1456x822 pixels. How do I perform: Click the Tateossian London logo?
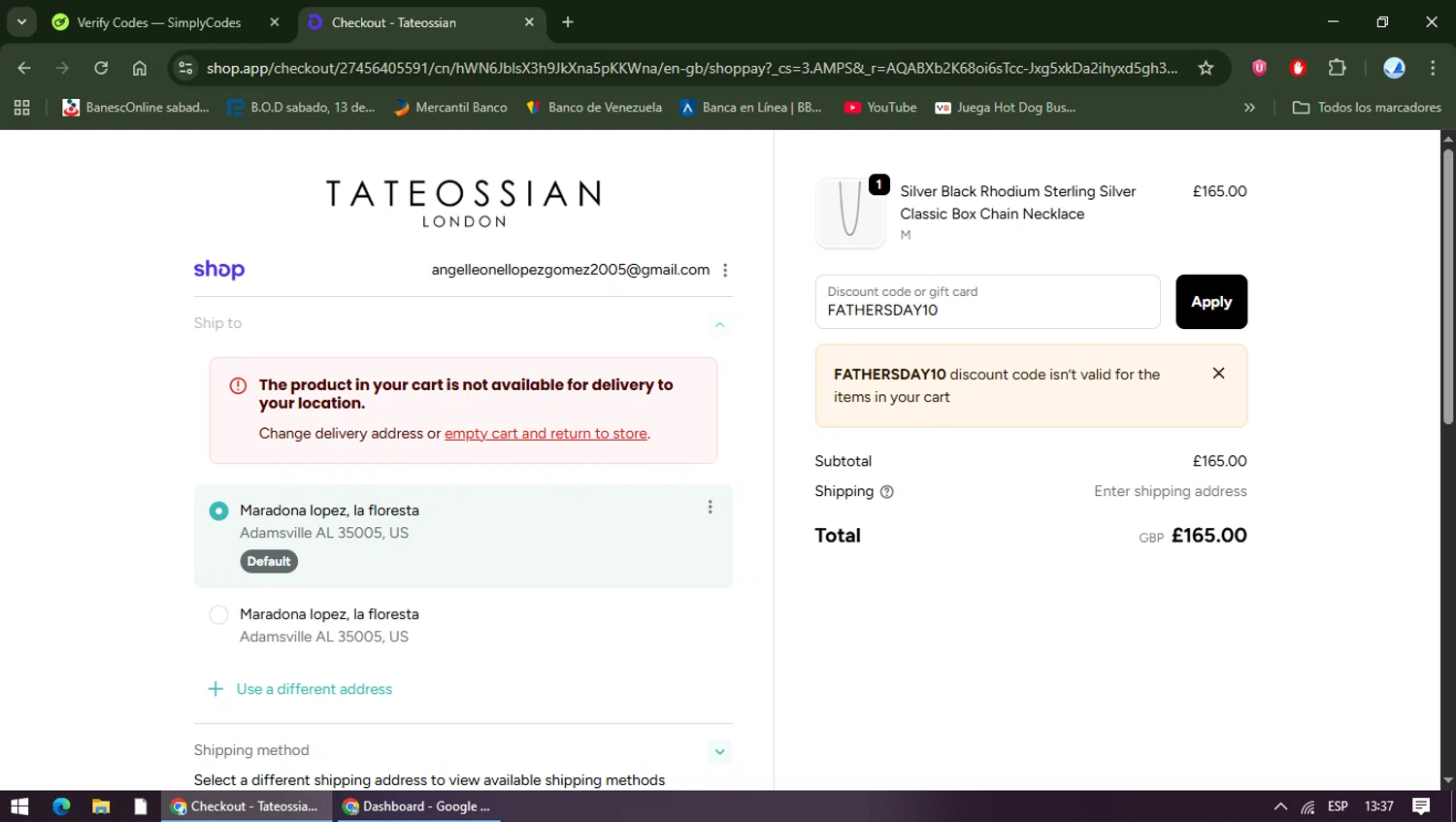coord(463,204)
